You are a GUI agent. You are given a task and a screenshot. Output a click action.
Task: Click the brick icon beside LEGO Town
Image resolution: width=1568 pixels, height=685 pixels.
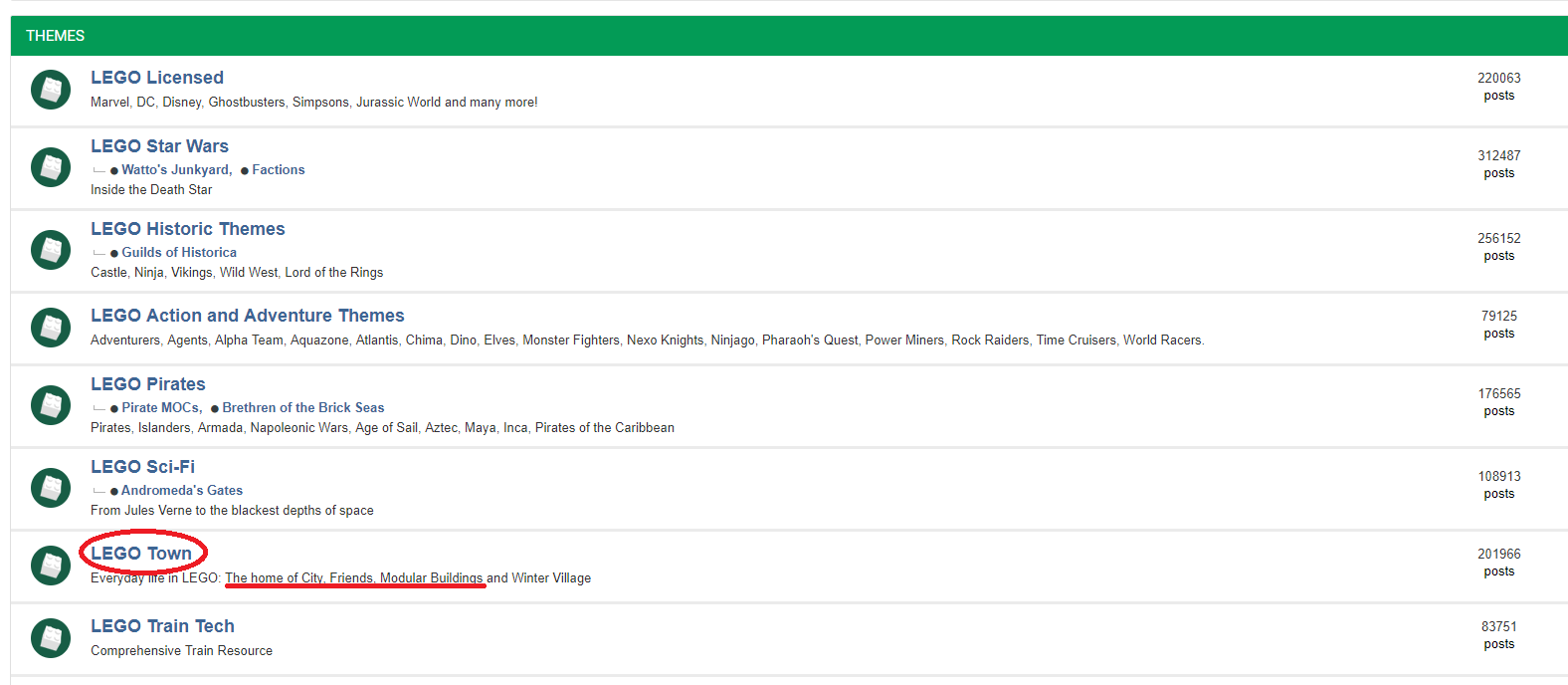[51, 566]
